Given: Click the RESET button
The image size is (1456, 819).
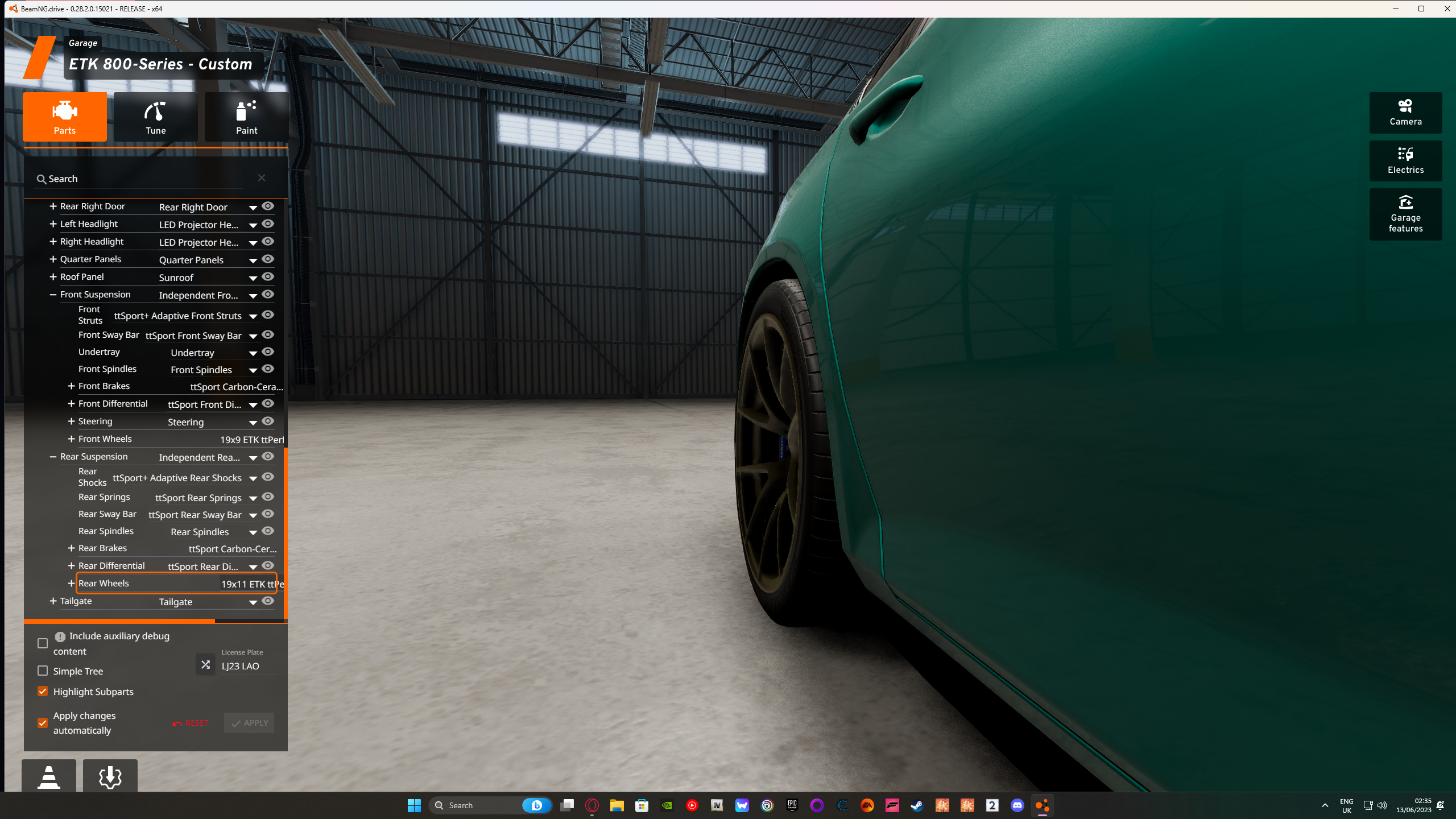Looking at the screenshot, I should point(191,723).
